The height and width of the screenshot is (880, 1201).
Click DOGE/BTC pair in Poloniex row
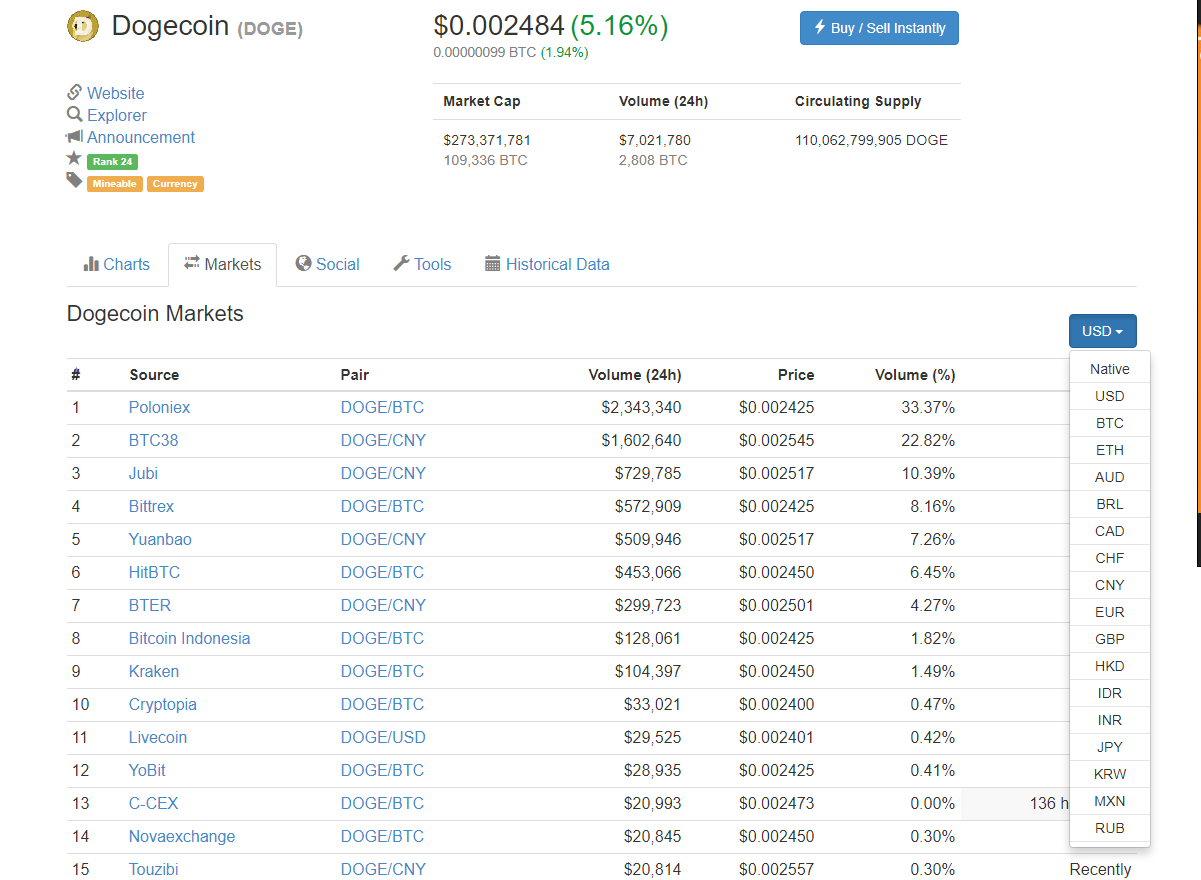pyautogui.click(x=382, y=407)
